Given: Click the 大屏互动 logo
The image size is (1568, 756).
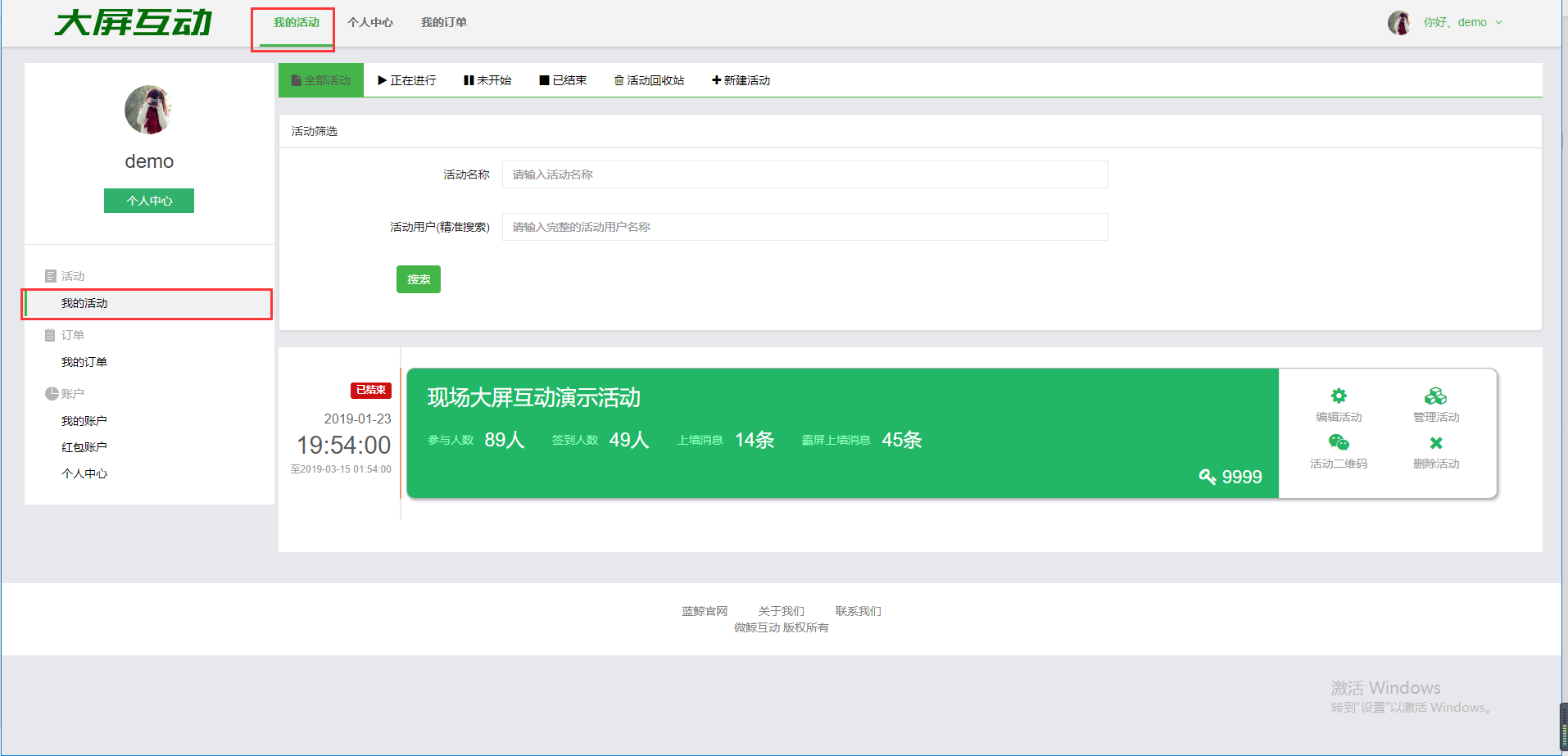Looking at the screenshot, I should pyautogui.click(x=134, y=23).
